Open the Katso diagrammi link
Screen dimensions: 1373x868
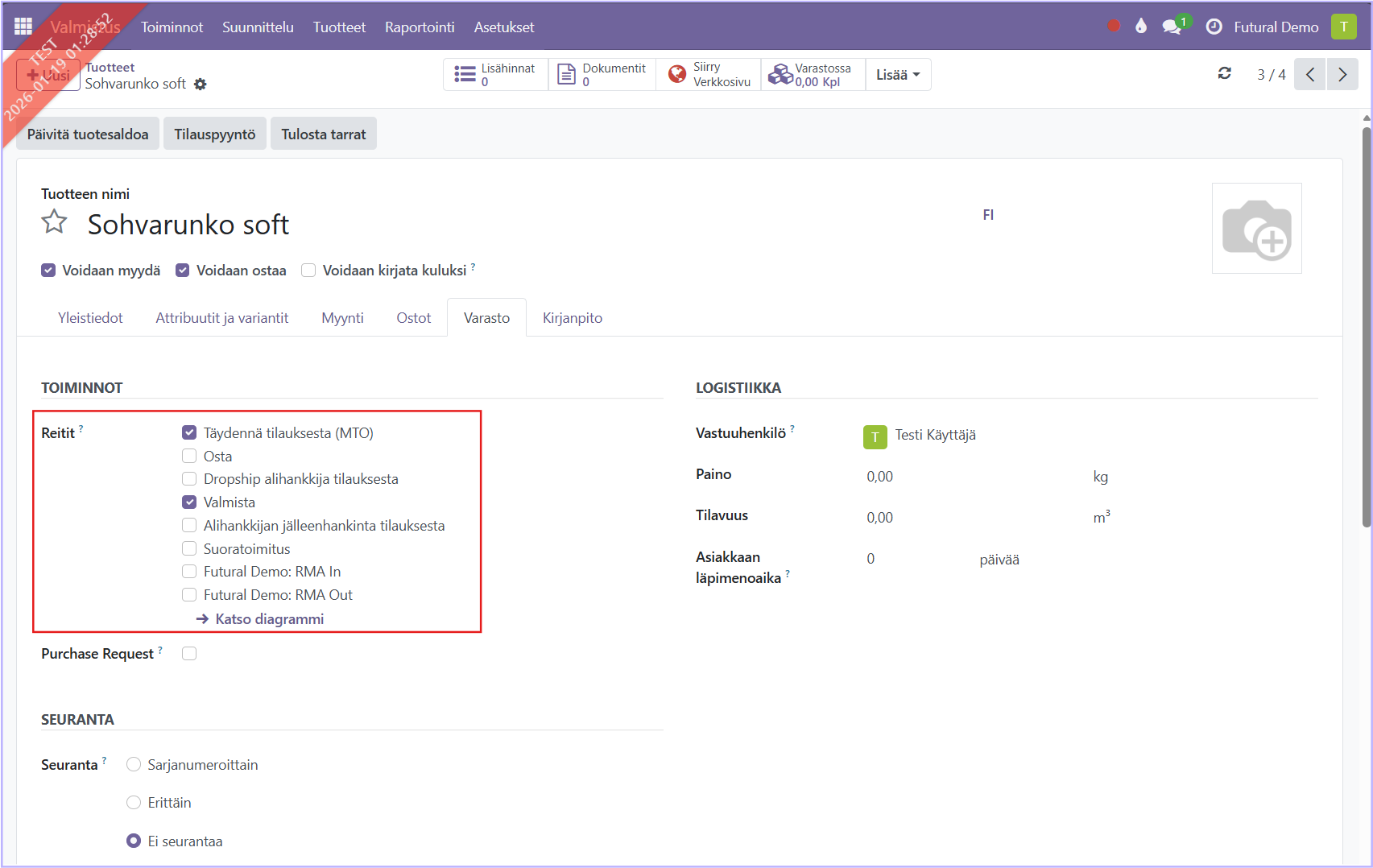click(269, 619)
